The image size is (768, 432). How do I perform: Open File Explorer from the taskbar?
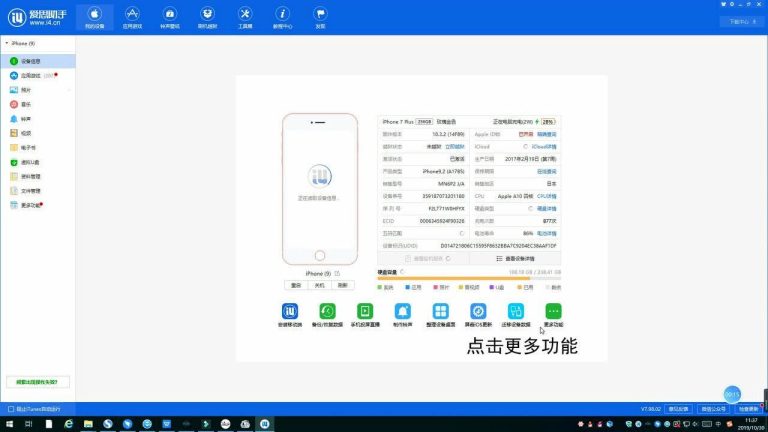[88, 424]
